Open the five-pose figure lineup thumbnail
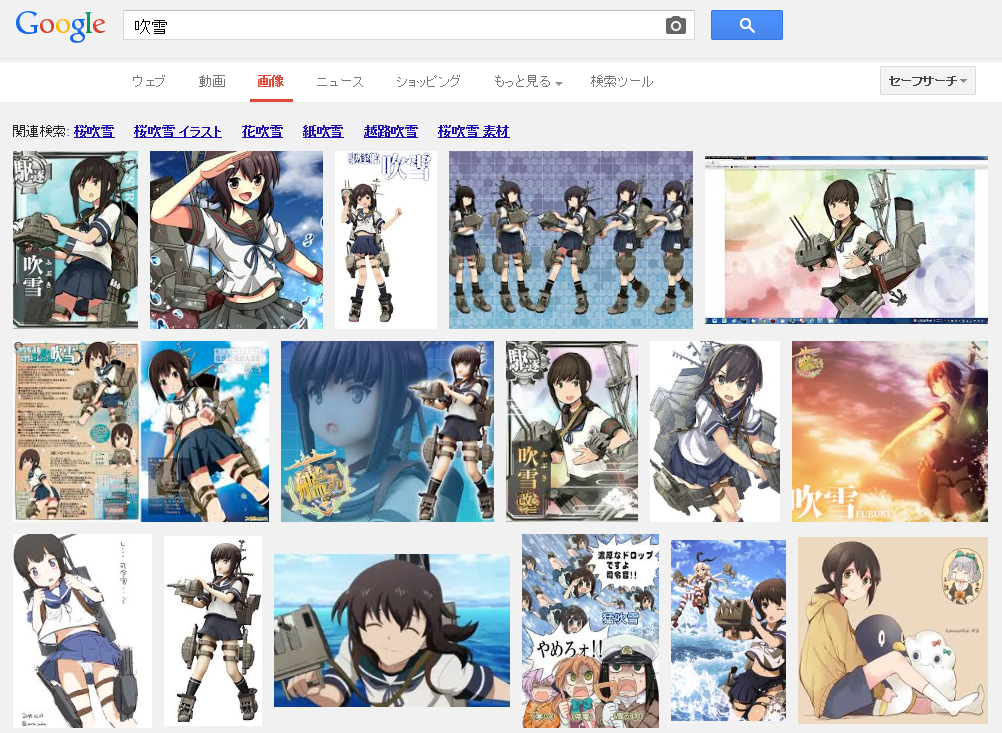Image resolution: width=1002 pixels, height=733 pixels. click(571, 240)
